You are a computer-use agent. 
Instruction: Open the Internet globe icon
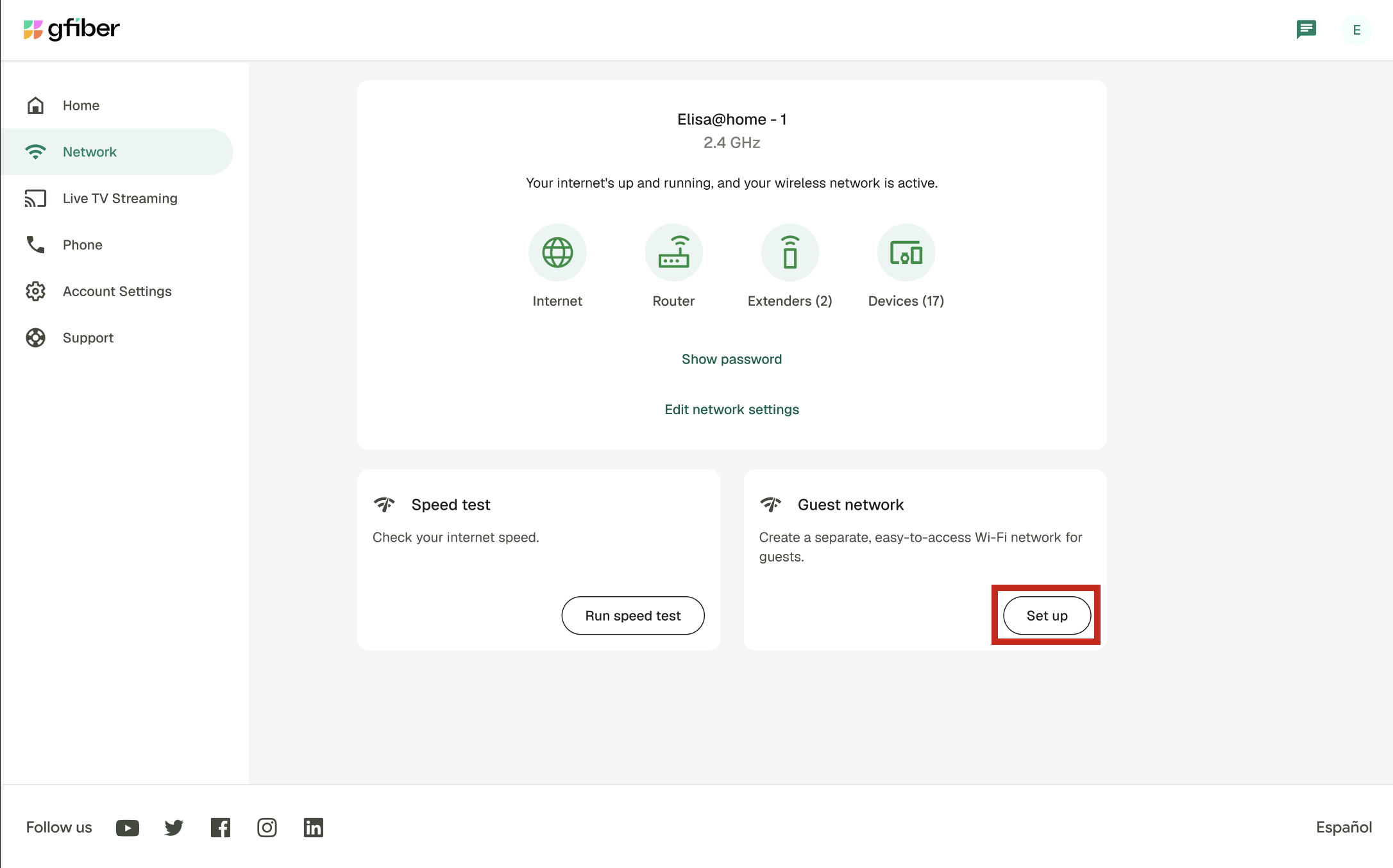557,253
